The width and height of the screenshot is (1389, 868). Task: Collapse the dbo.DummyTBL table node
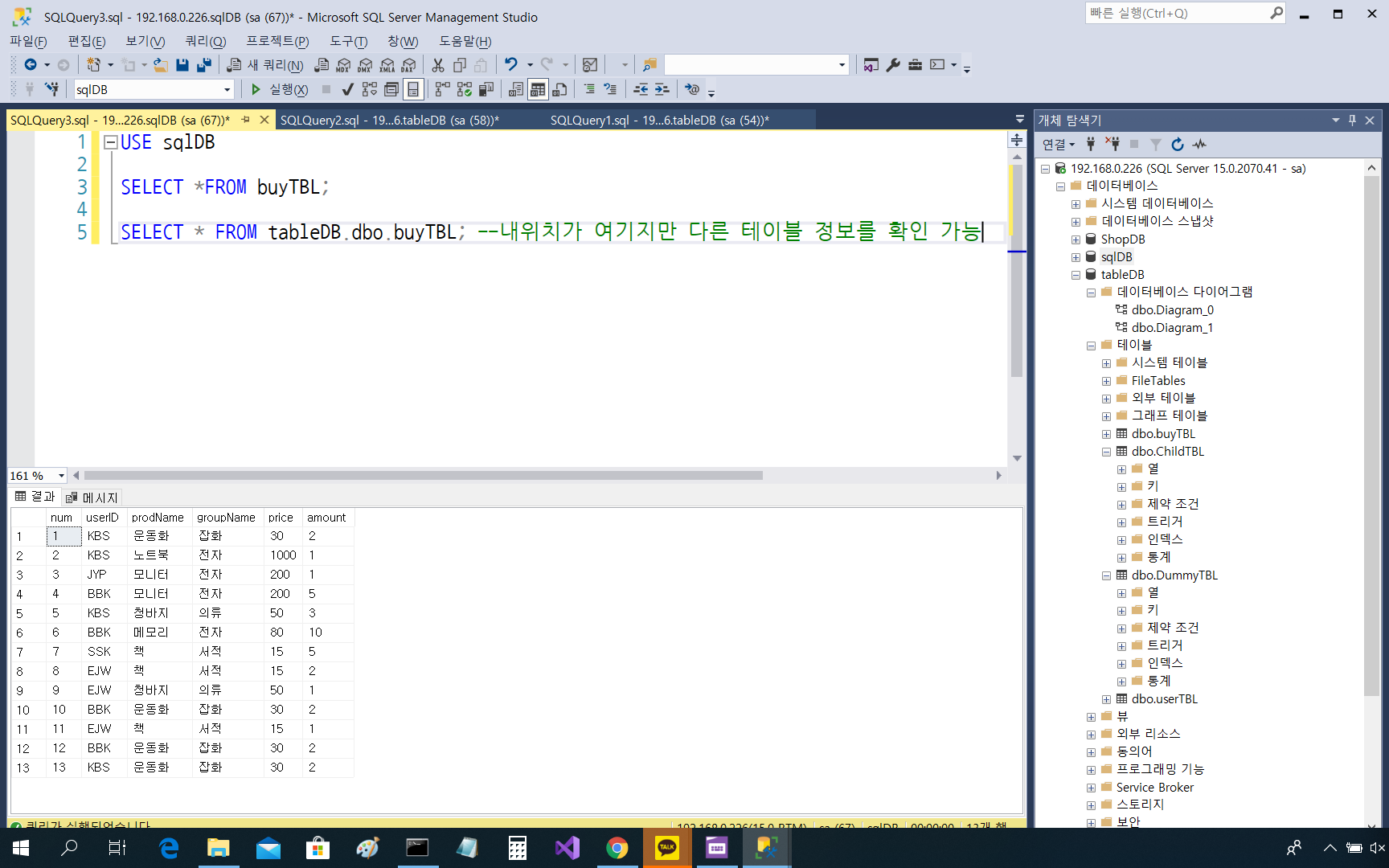click(x=1106, y=575)
